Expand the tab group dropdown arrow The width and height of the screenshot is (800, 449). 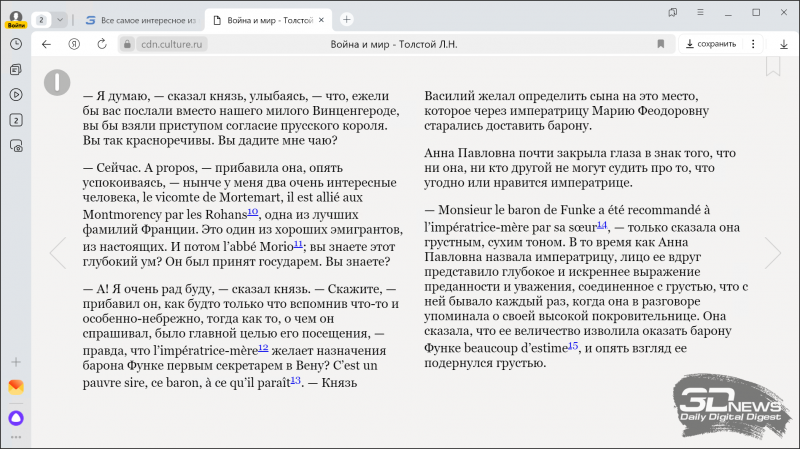[60, 19]
